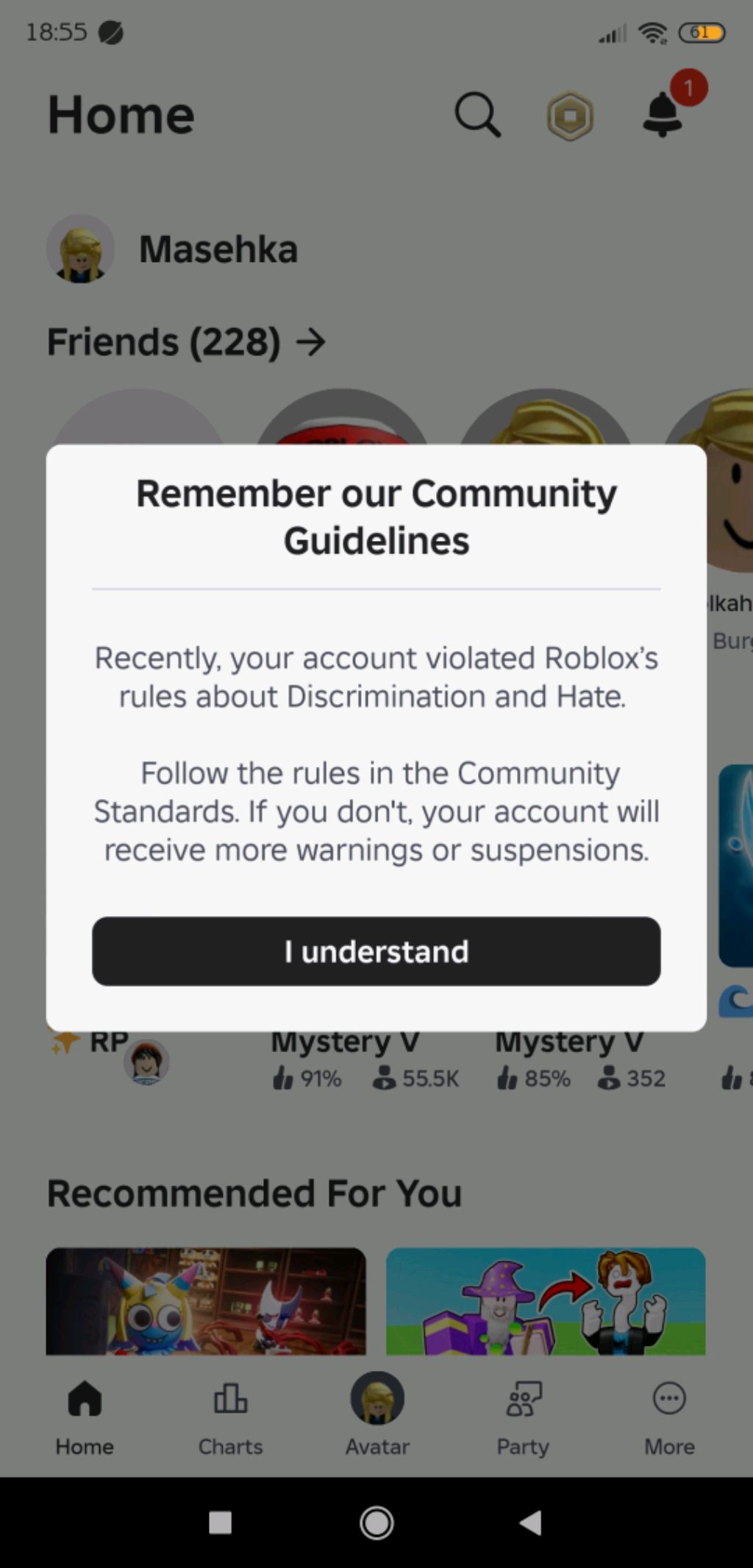This screenshot has height=1568, width=753.
Task: Open first recommended game thumbnail
Action: pos(206,1301)
